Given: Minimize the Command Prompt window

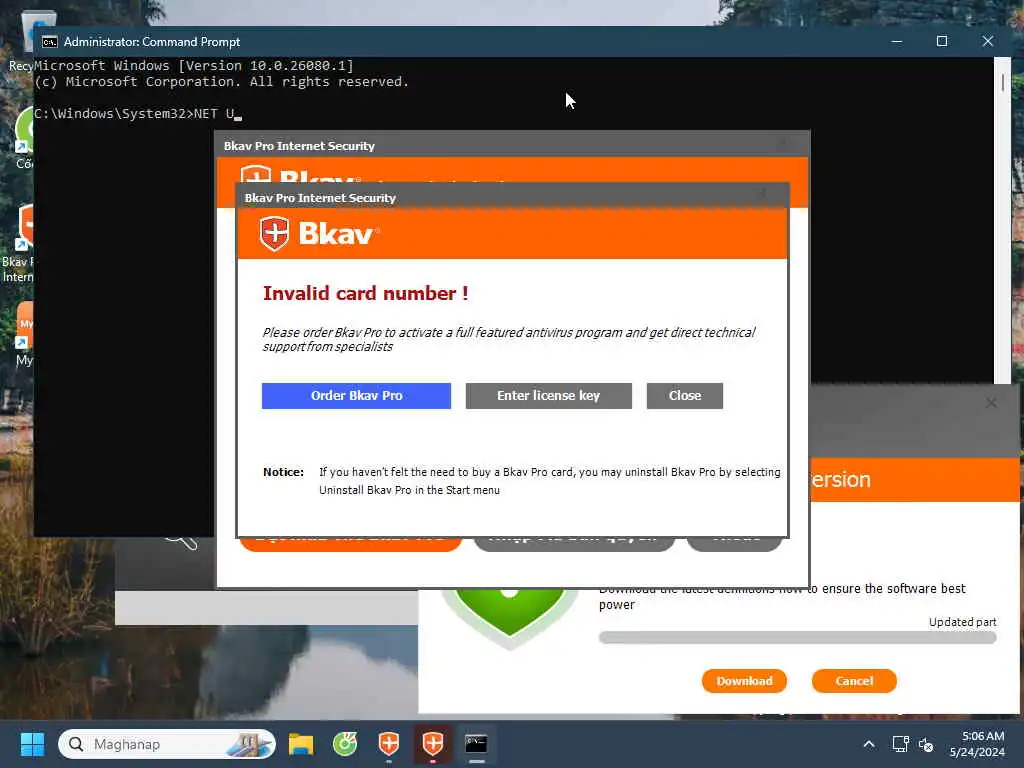Looking at the screenshot, I should [897, 41].
